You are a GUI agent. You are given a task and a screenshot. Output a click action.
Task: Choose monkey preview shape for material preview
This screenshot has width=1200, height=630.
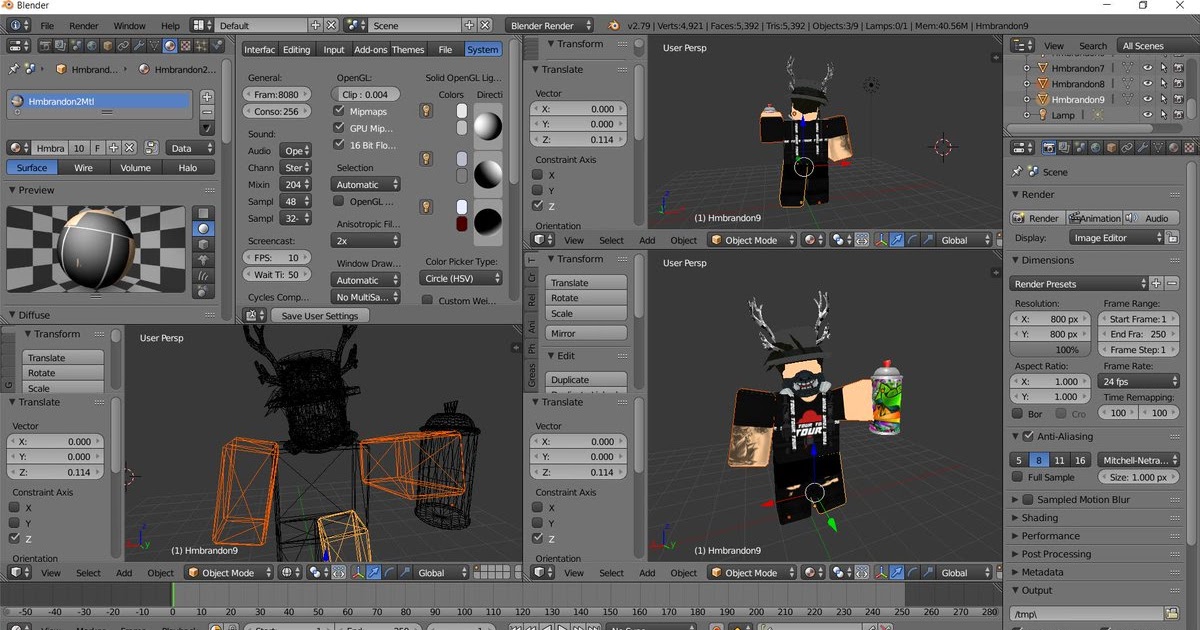coord(204,260)
